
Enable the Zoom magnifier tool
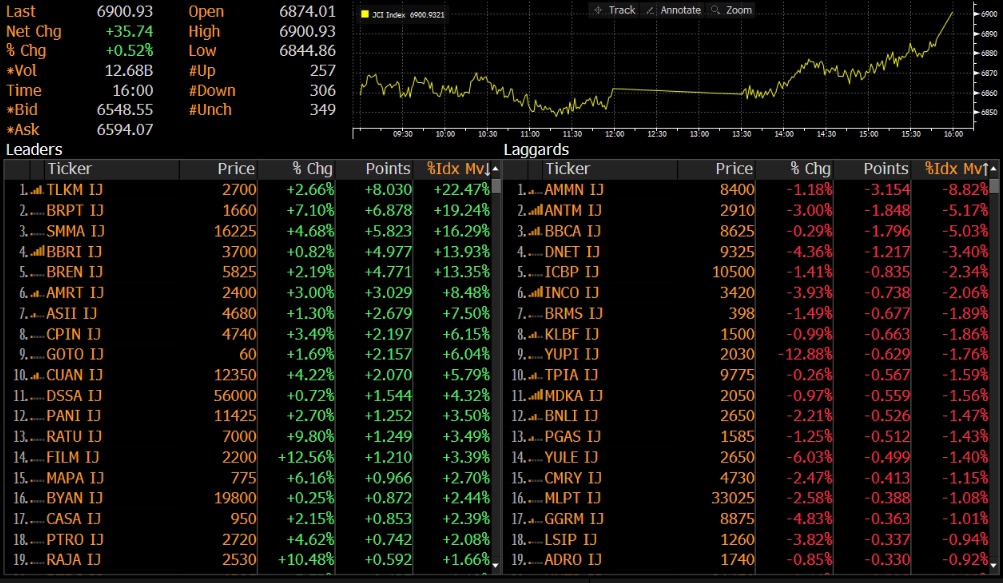731,10
